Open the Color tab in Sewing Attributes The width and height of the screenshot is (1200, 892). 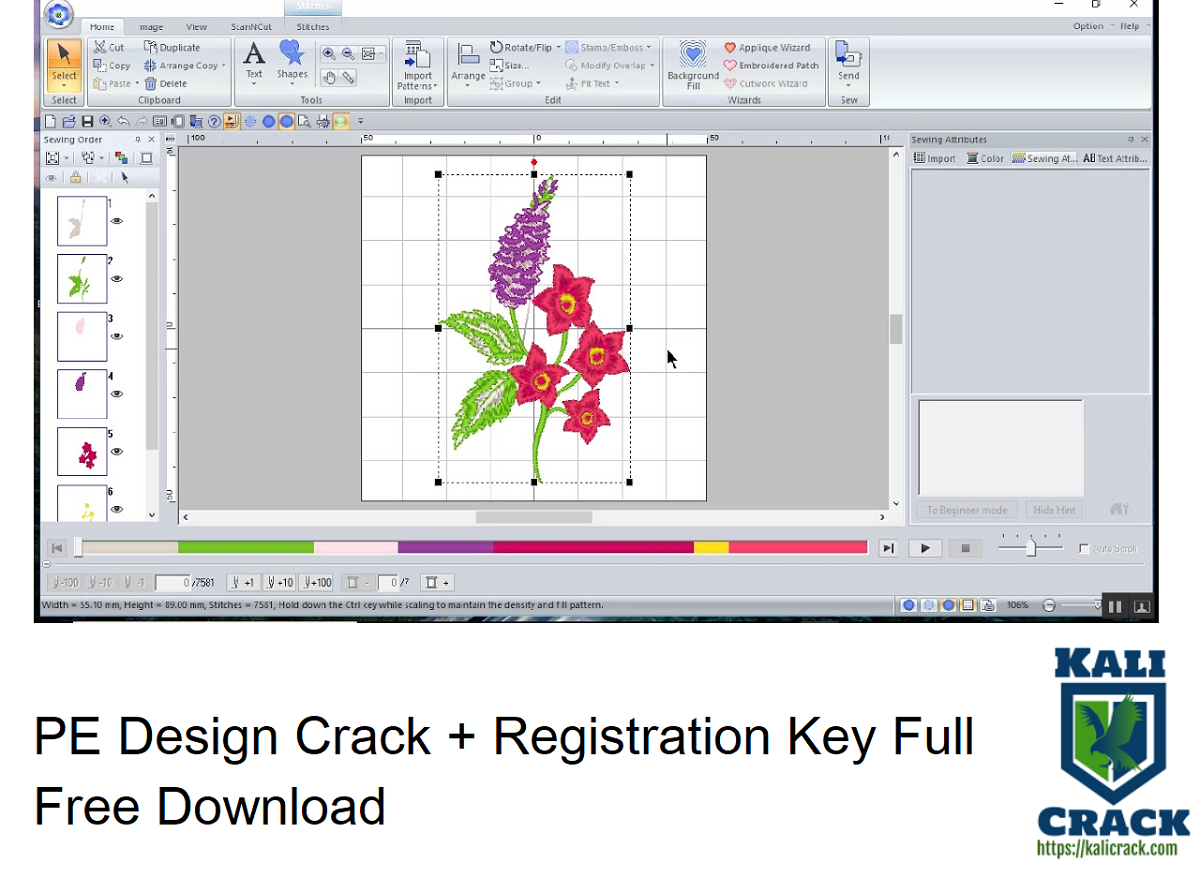coord(986,158)
